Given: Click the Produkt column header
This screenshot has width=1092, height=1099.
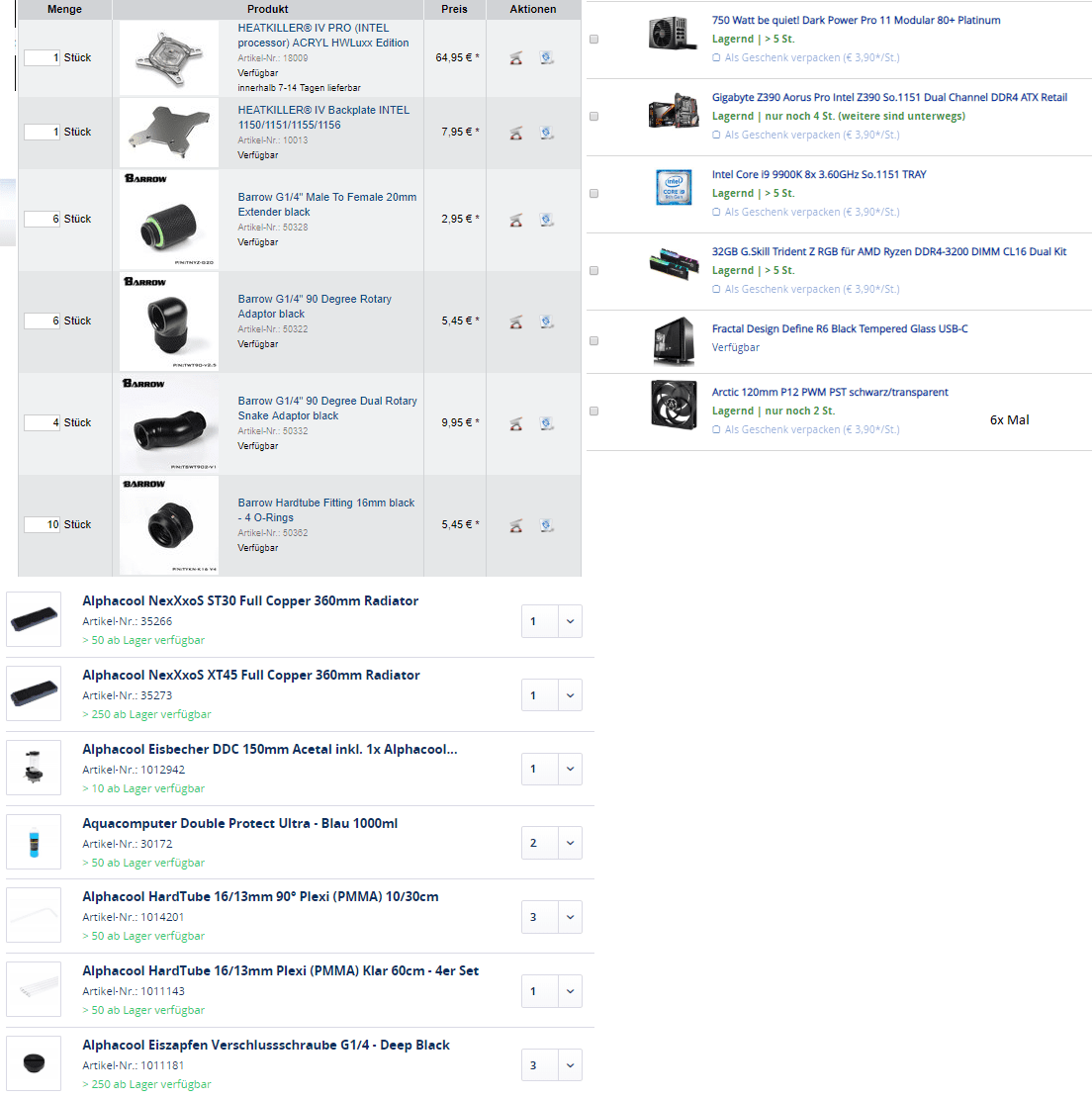Looking at the screenshot, I should tap(268, 9).
